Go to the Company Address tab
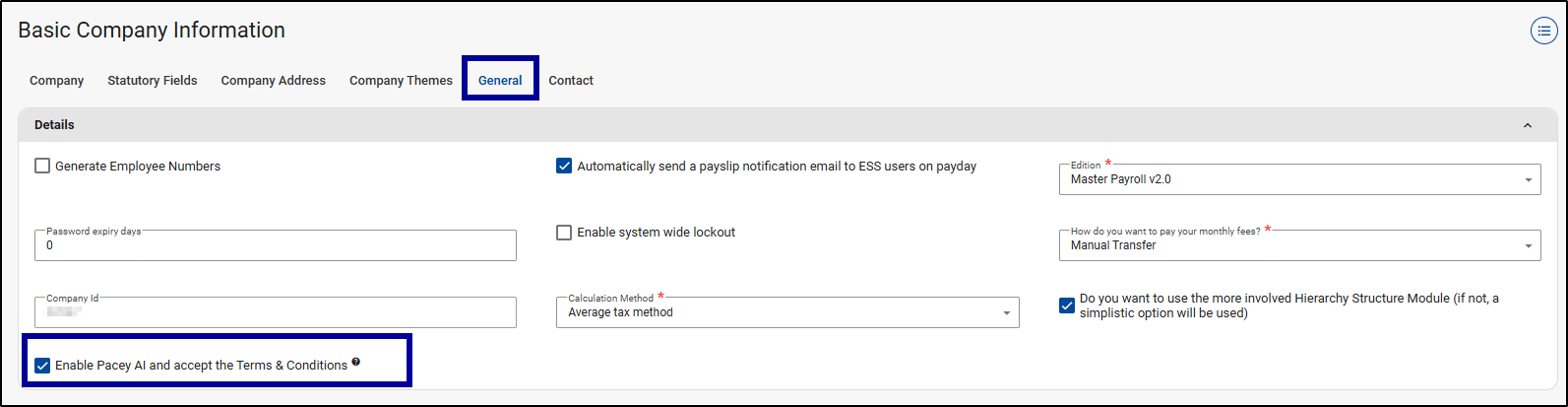This screenshot has height=407, width=1568. 273,81
